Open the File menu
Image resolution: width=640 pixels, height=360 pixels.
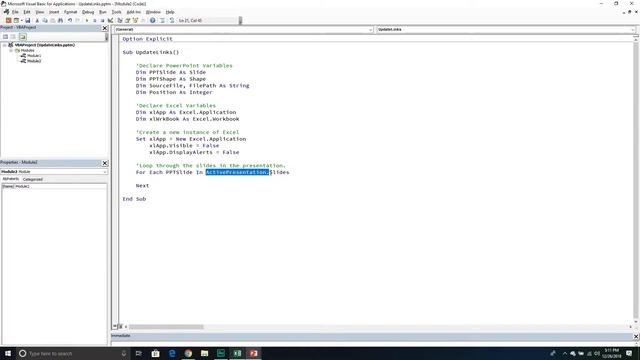15,12
